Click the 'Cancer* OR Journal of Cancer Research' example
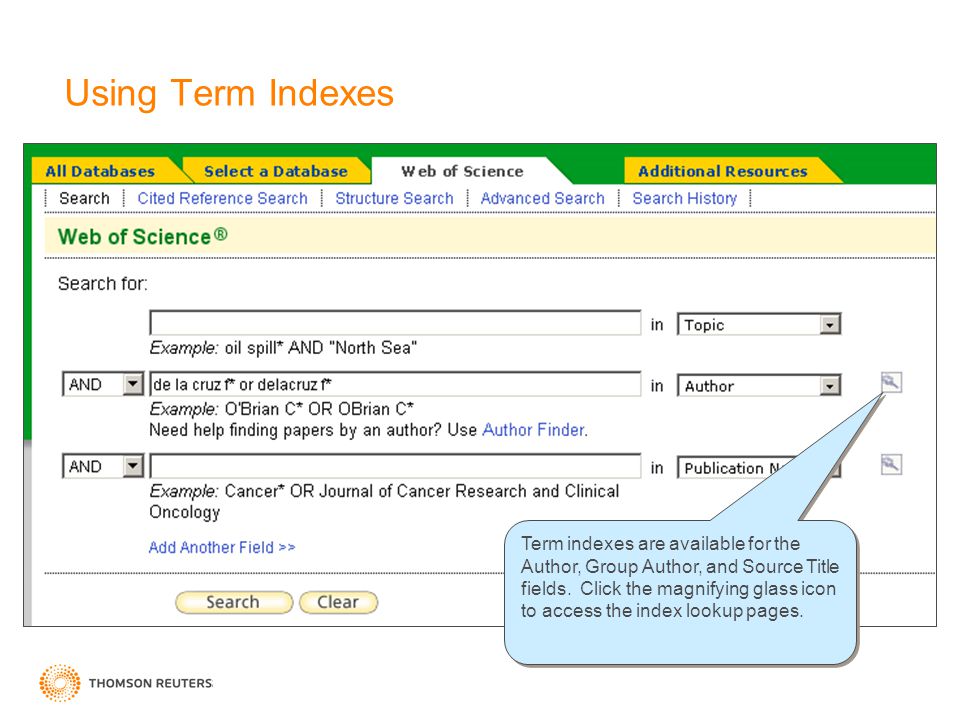Viewport: 960px width, 720px height. (384, 501)
